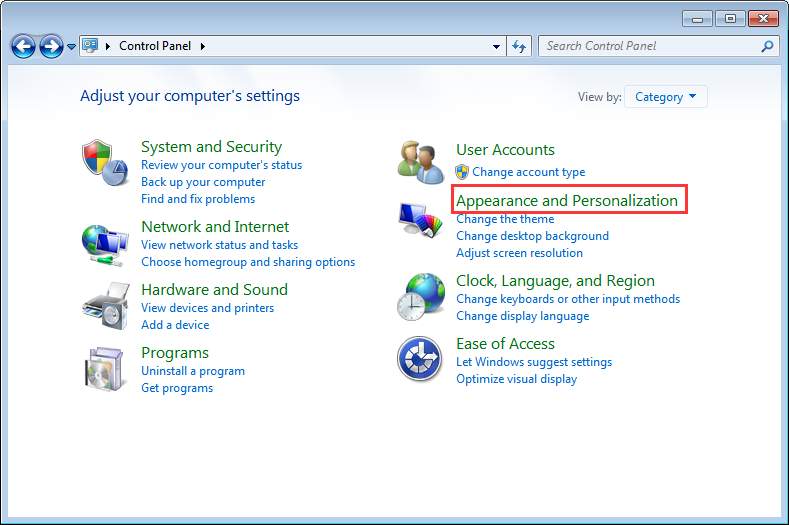Image resolution: width=789 pixels, height=525 pixels.
Task: Click Add a device link
Action: point(175,325)
